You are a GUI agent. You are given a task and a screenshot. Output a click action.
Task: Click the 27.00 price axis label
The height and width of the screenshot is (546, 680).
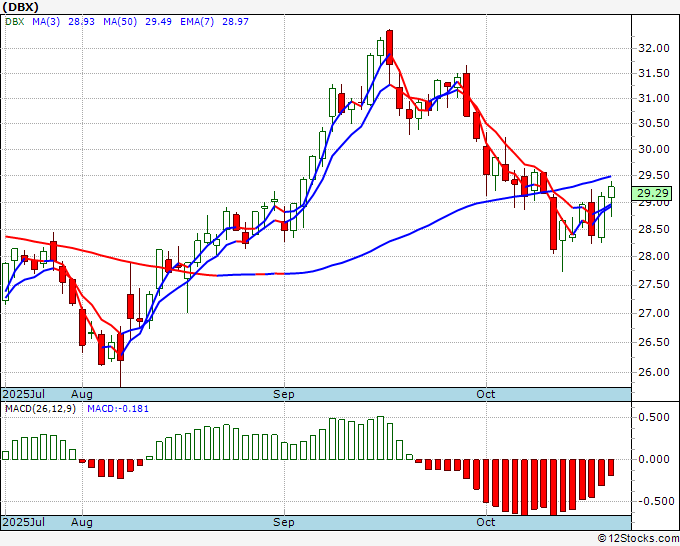[654, 313]
